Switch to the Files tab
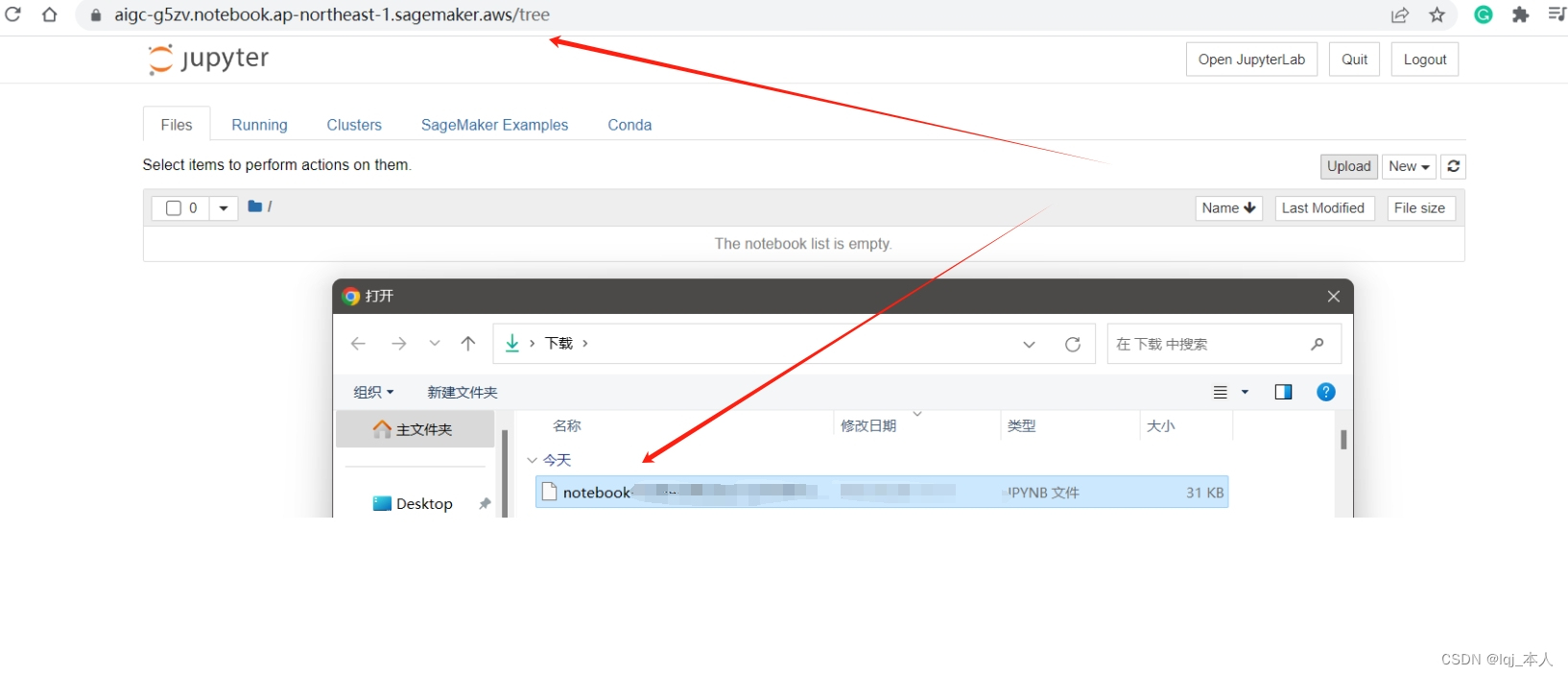 (x=177, y=125)
